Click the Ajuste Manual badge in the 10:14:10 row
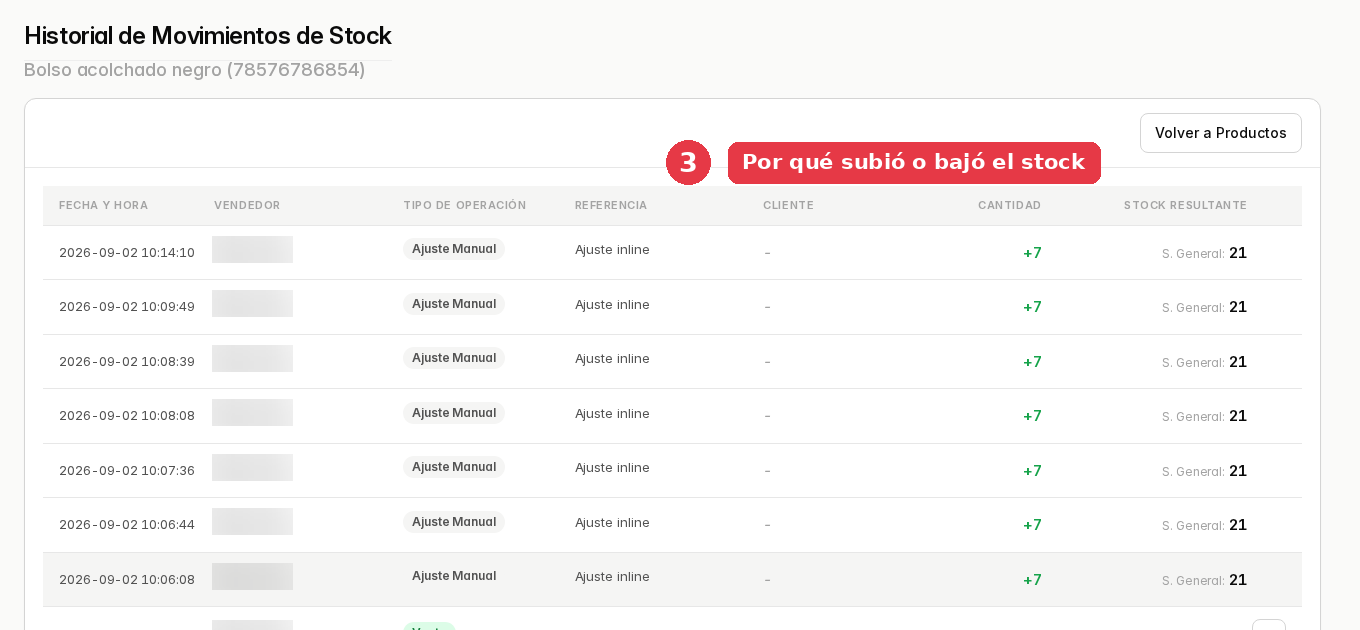The image size is (1360, 630). (x=454, y=249)
